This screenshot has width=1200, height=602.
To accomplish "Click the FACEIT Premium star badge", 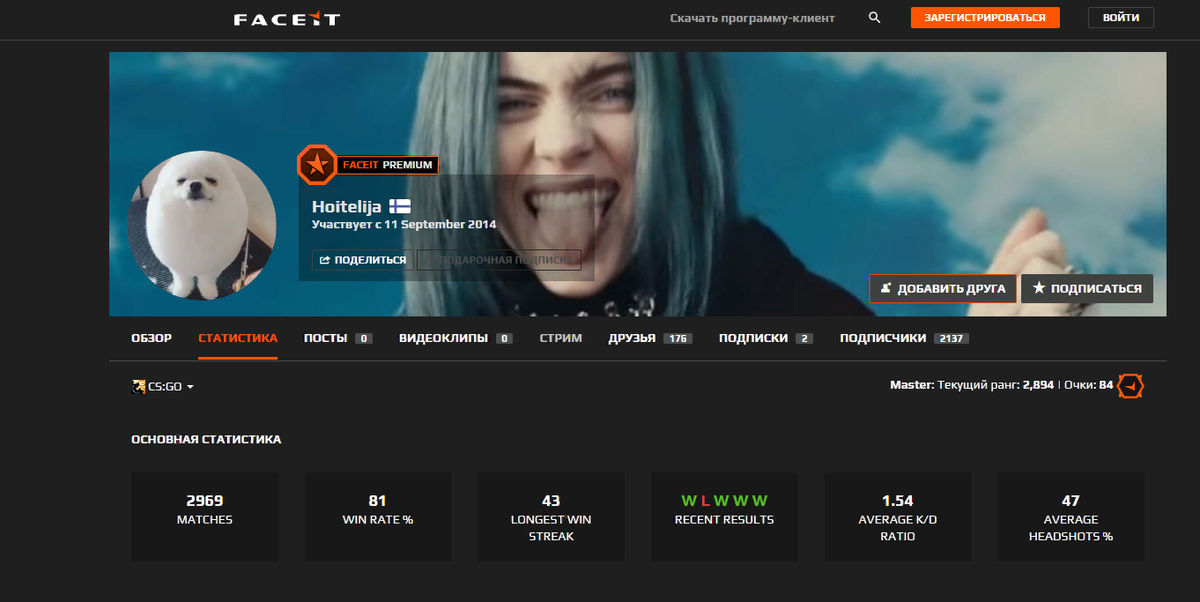I will pyautogui.click(x=316, y=165).
